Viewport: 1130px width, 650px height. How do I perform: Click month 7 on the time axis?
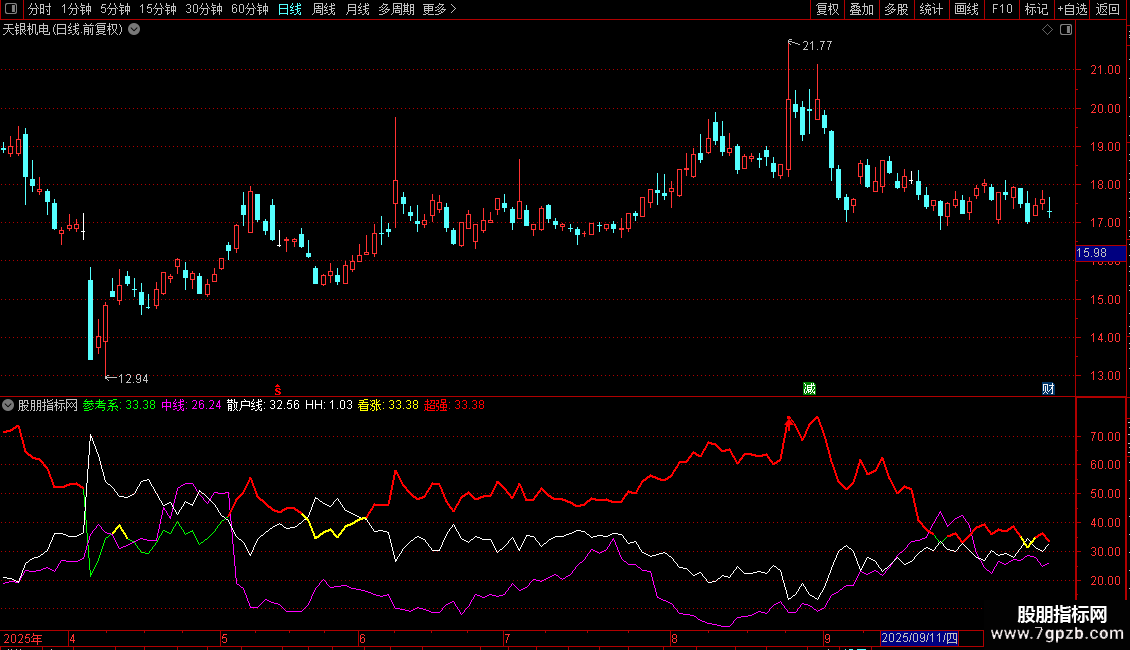click(x=507, y=638)
